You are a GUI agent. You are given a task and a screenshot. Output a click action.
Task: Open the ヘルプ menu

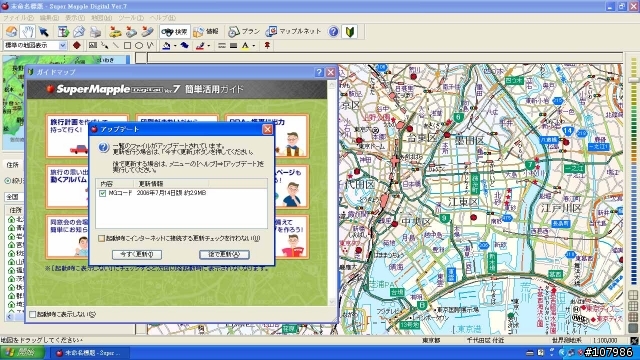tap(162, 18)
